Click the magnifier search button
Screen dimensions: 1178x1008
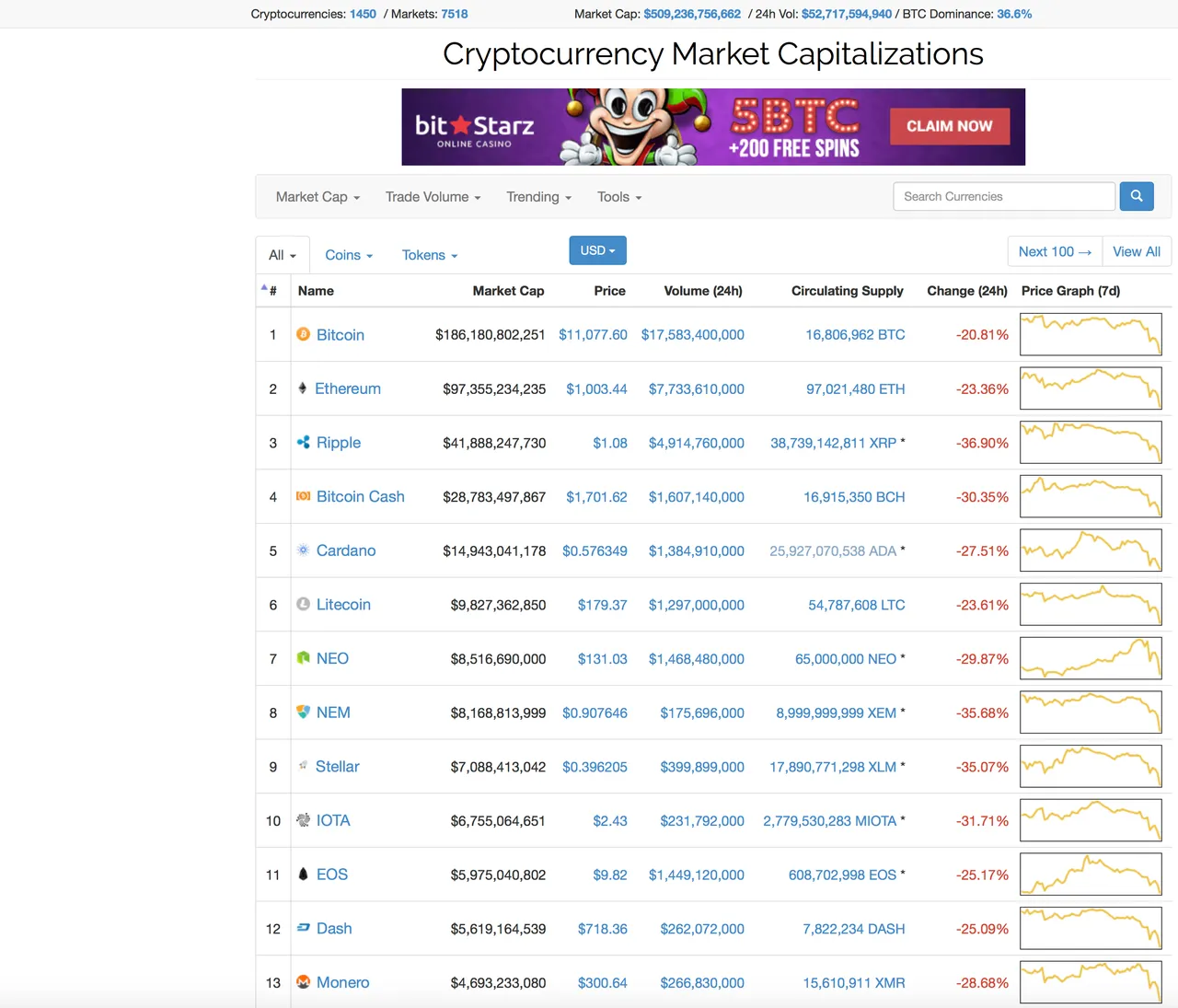[x=1137, y=196]
